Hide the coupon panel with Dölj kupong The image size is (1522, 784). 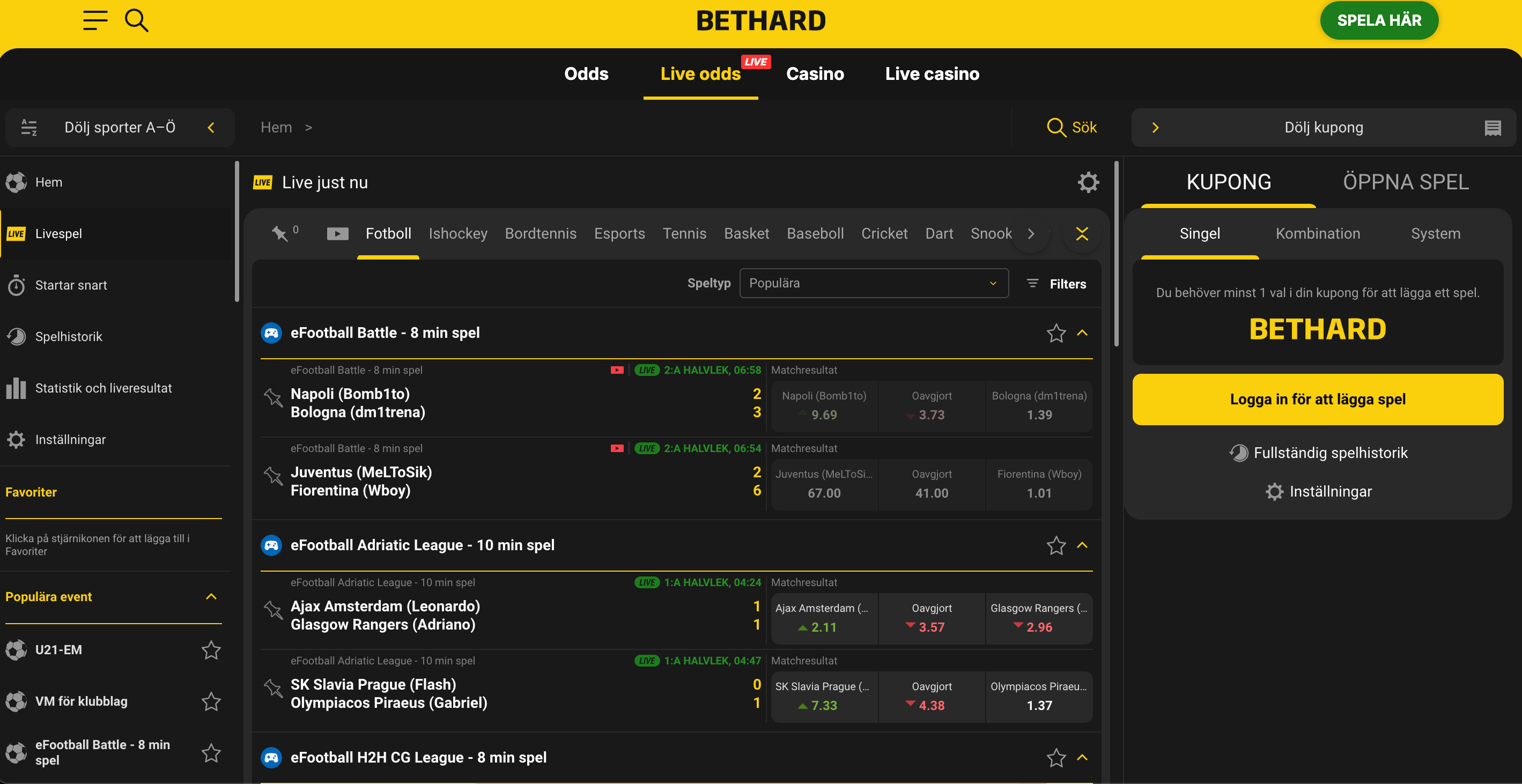1324,127
